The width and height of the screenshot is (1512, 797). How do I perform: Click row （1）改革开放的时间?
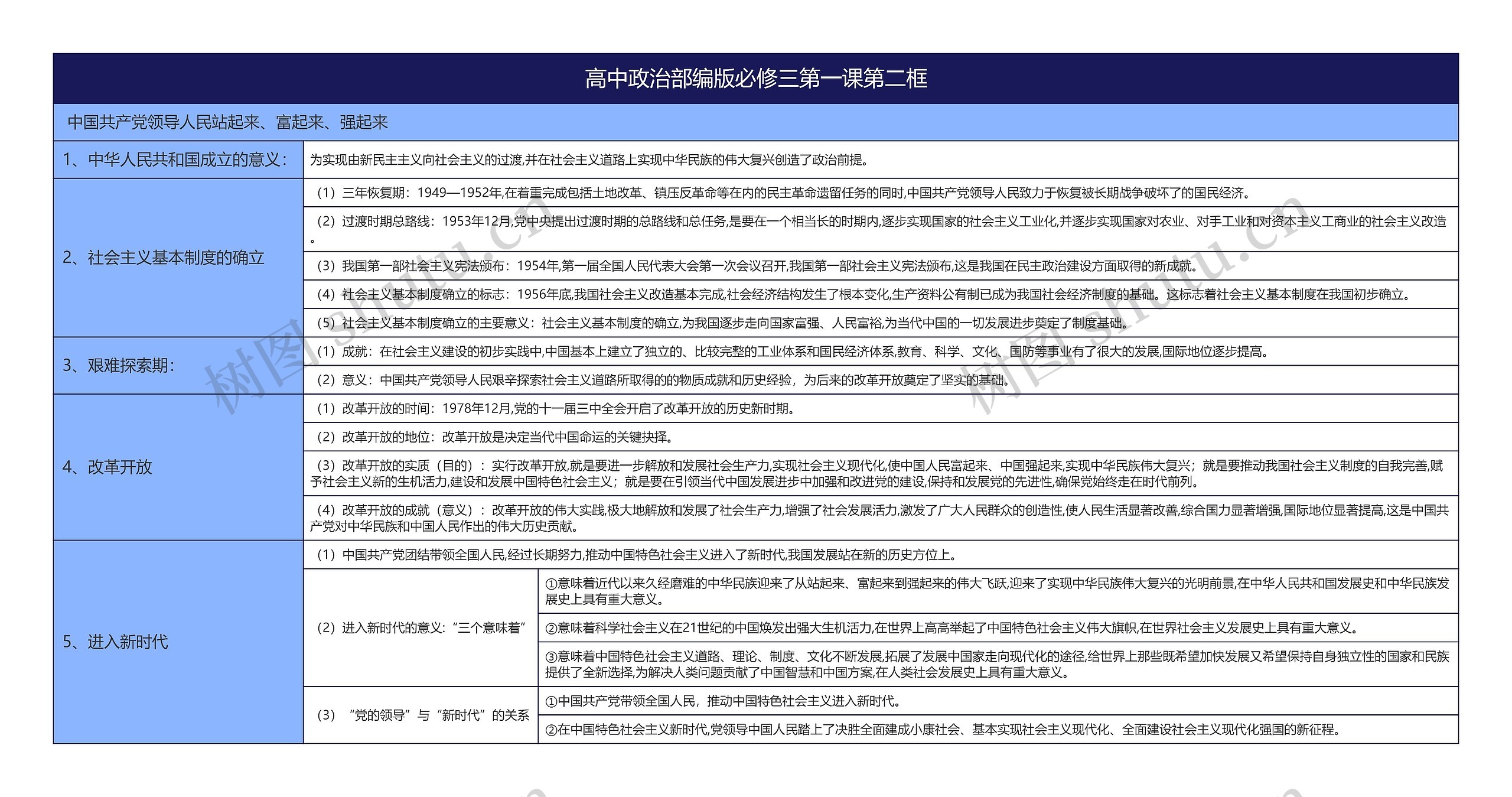[881, 408]
